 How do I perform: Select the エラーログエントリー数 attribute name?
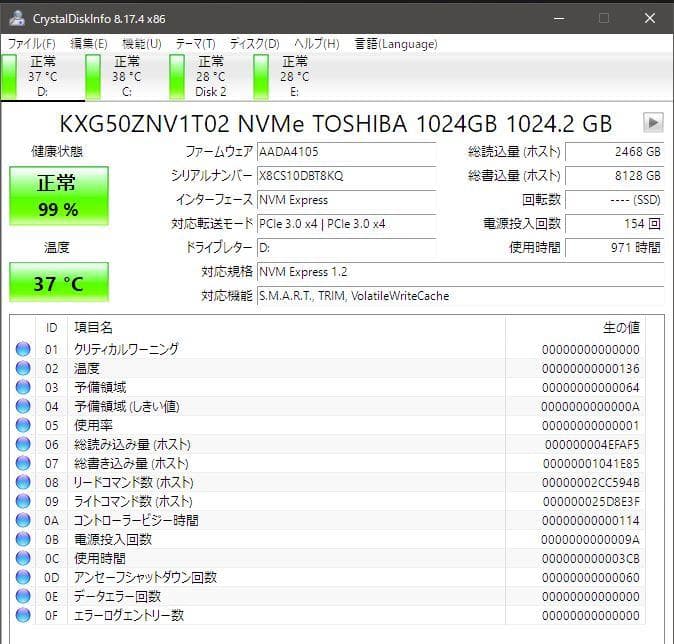[x=129, y=615]
